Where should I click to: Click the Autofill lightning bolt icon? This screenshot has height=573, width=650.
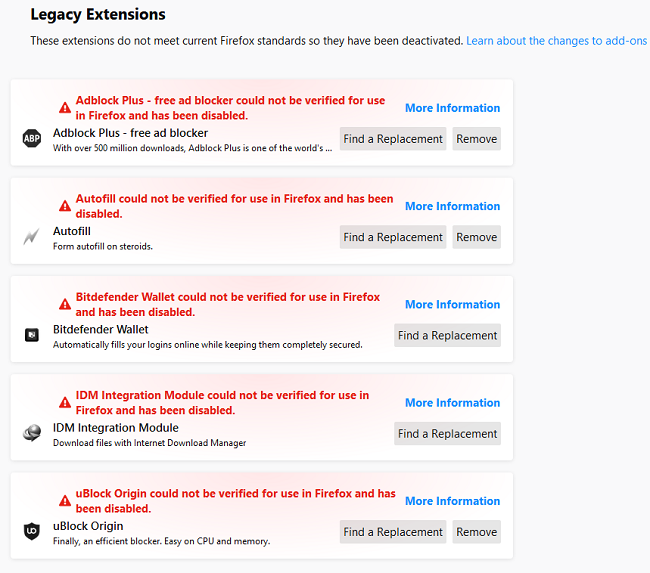[x=31, y=237]
